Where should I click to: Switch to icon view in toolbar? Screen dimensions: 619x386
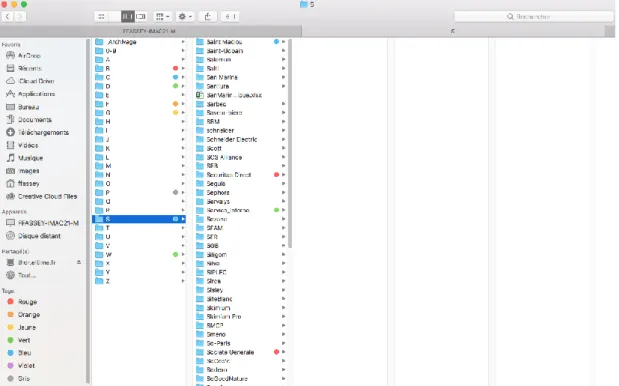click(101, 17)
